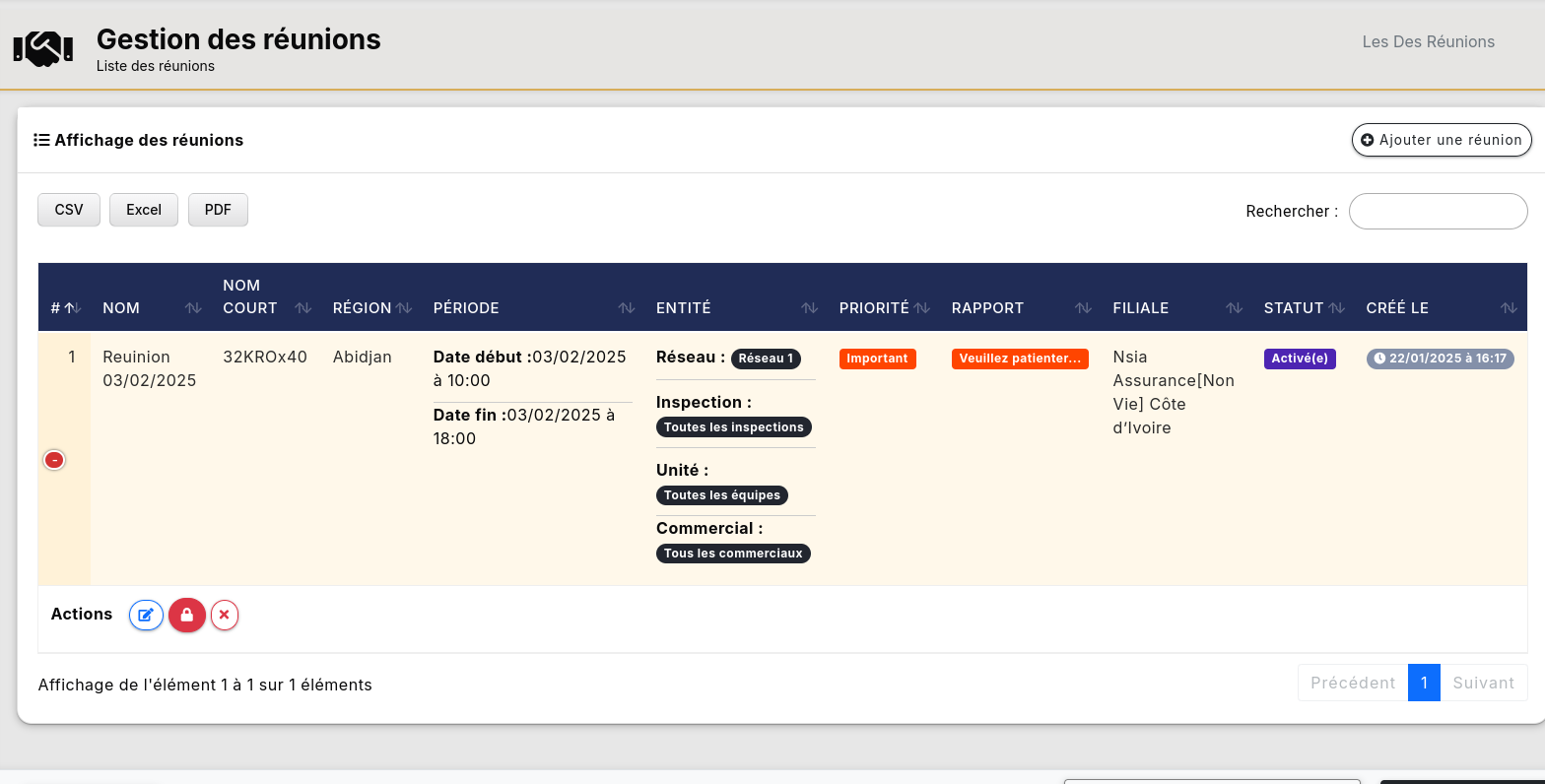Click the Suivant pagination link
The height and width of the screenshot is (784, 1545).
[1483, 683]
